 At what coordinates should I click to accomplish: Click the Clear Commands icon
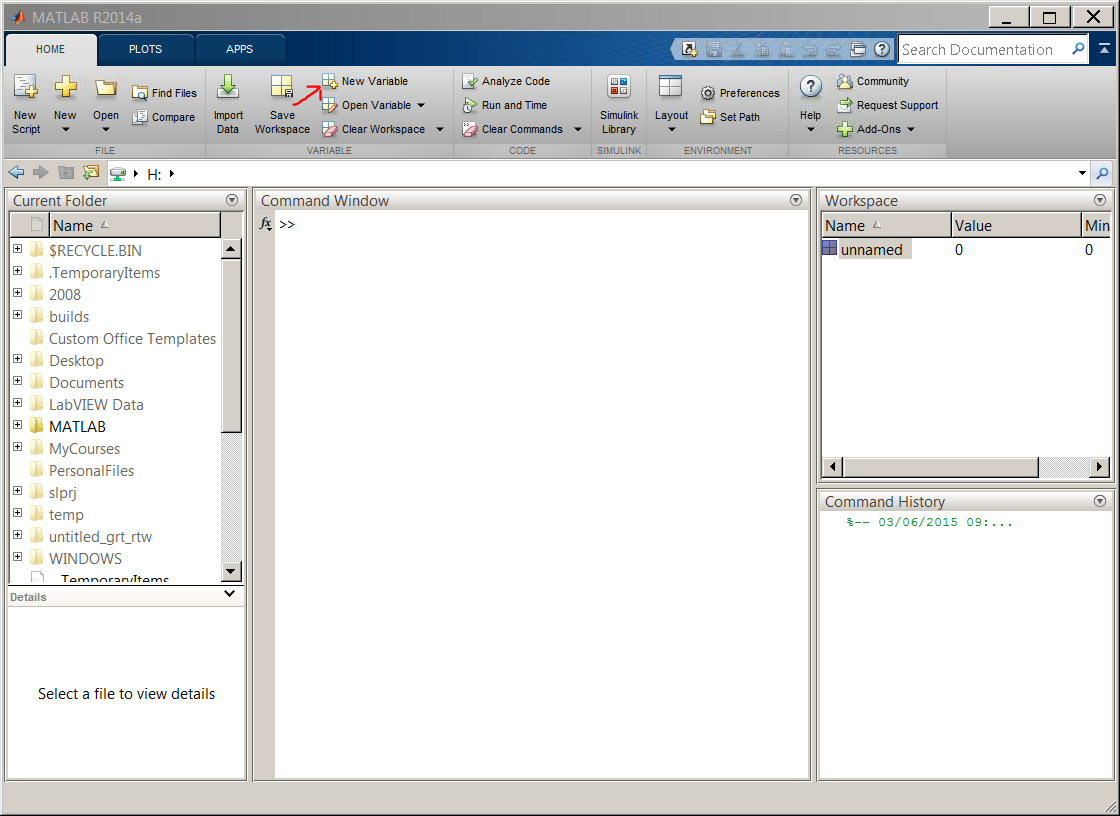click(x=469, y=129)
